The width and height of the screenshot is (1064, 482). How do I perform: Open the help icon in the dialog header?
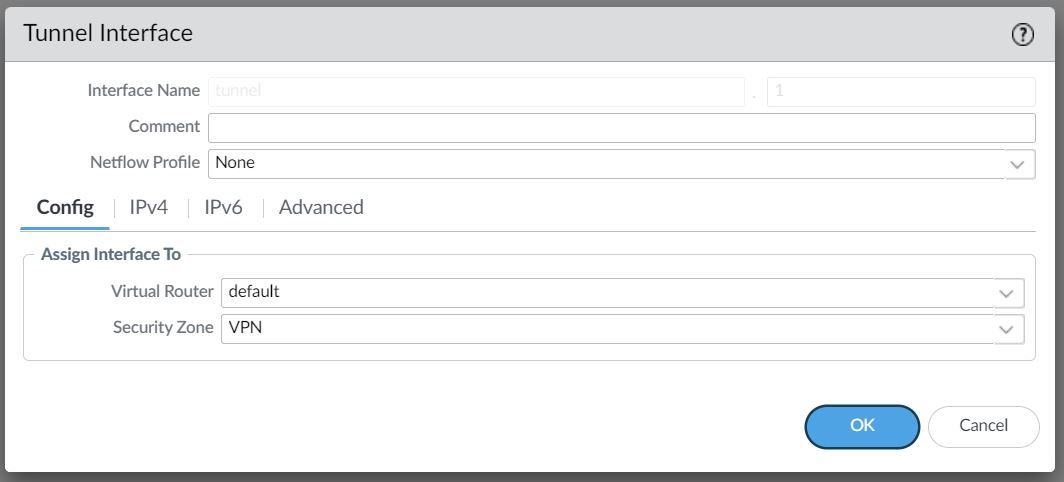tap(1023, 35)
